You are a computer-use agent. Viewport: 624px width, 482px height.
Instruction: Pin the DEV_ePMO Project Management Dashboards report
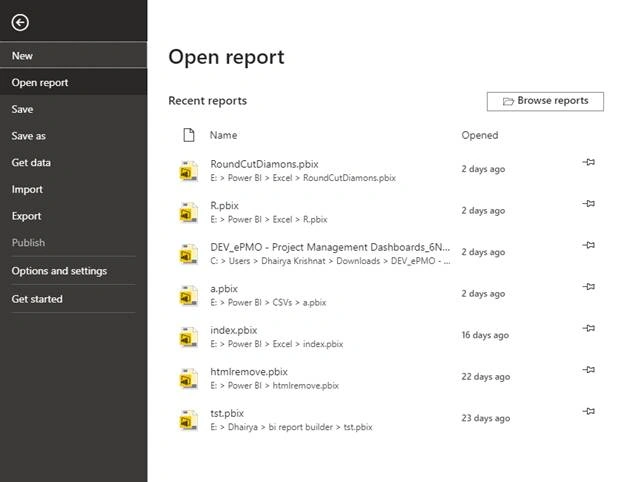(589, 245)
